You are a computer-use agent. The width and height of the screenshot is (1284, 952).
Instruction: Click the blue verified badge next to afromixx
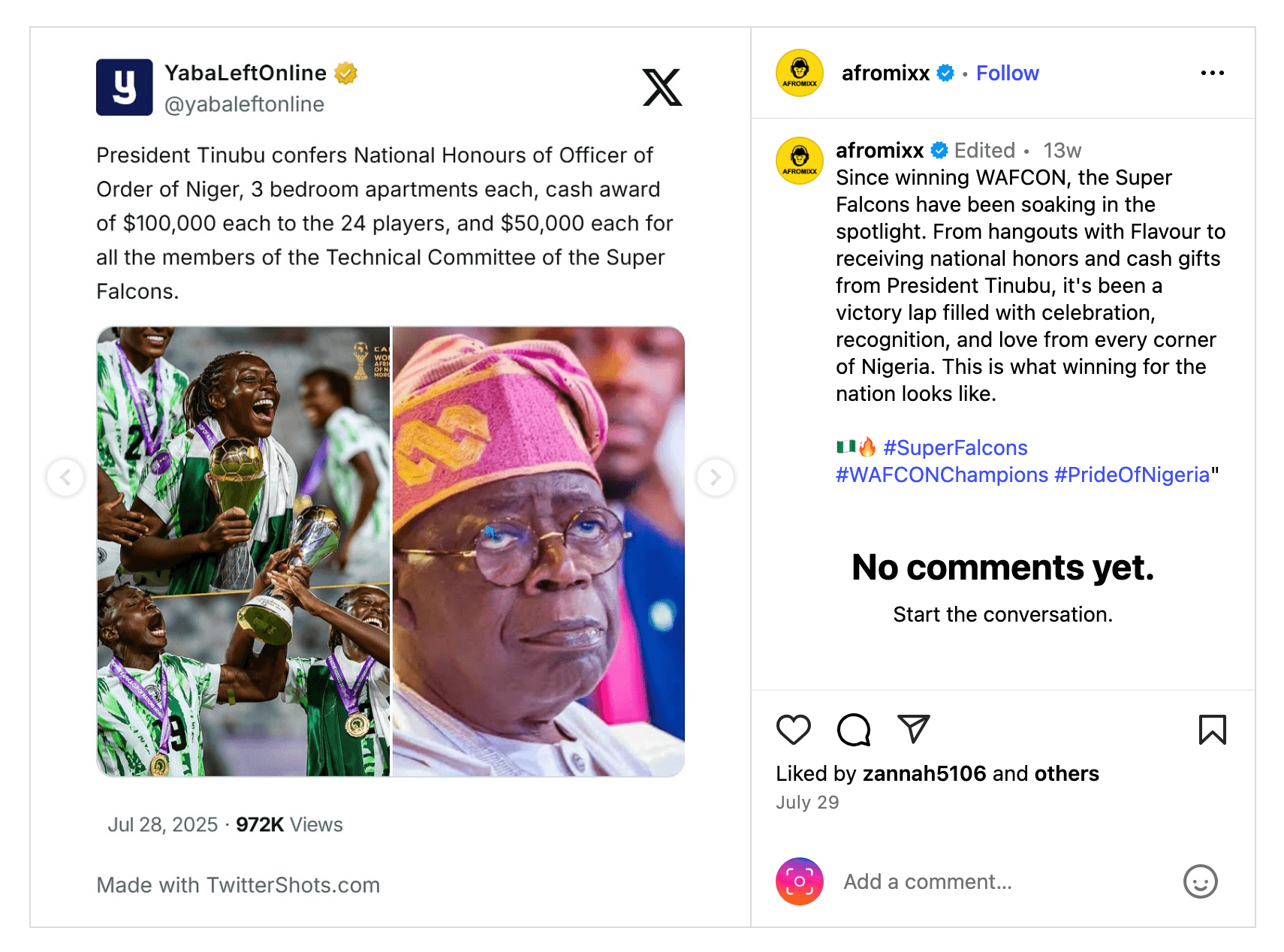click(x=945, y=72)
